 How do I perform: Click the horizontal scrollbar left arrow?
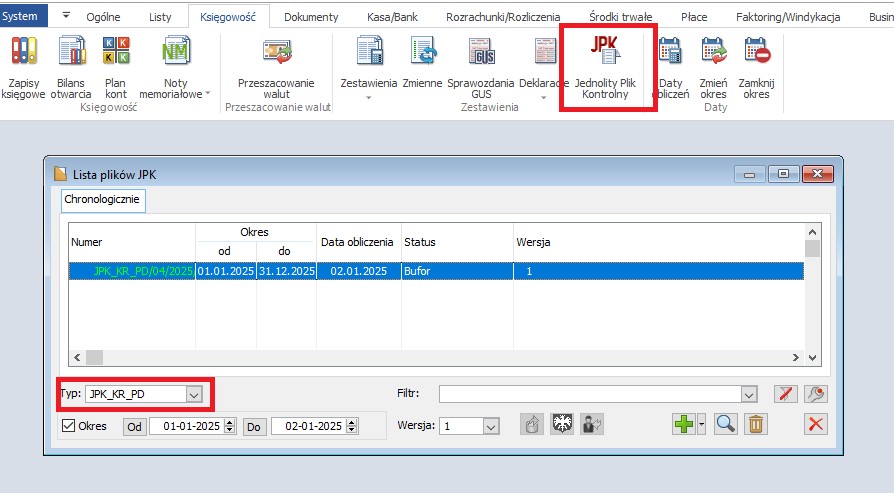[78, 357]
